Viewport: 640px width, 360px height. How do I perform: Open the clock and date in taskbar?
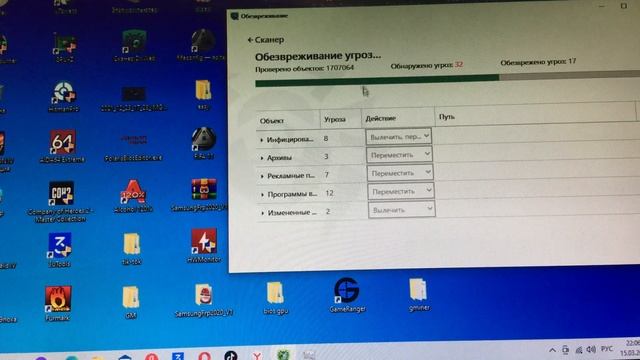coord(630,347)
